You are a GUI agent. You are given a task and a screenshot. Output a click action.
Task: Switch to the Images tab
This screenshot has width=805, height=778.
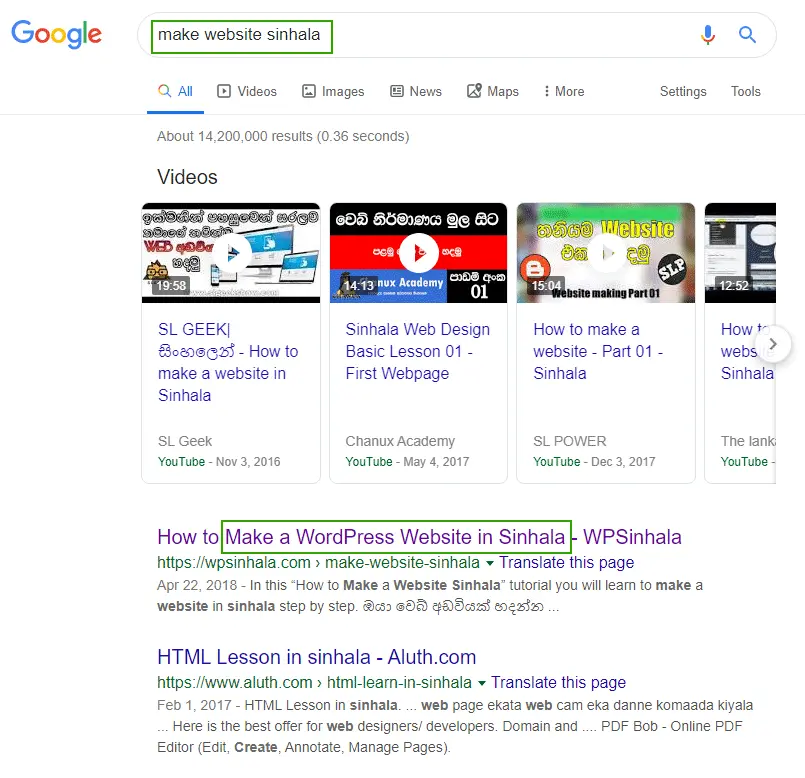pyautogui.click(x=333, y=91)
